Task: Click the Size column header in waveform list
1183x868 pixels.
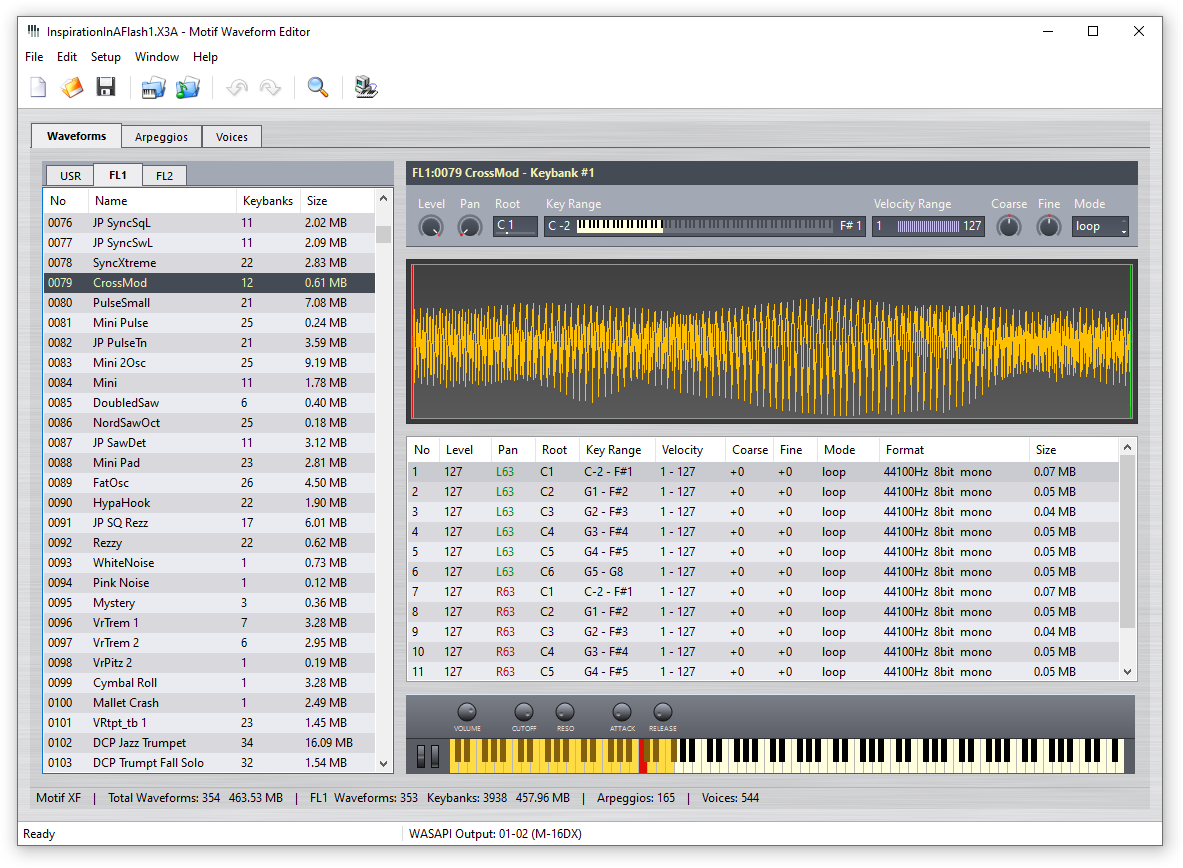Action: coord(317,201)
